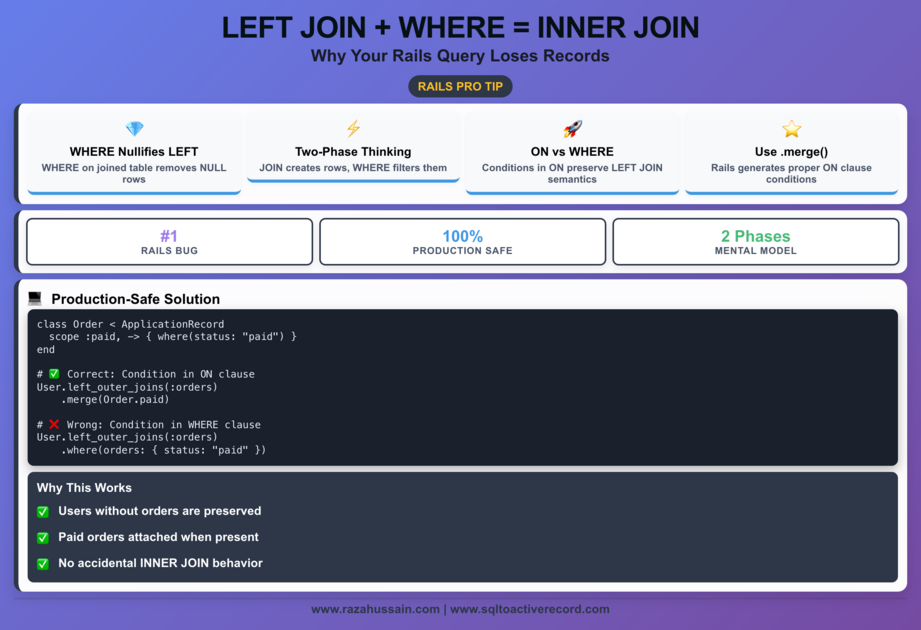Click the subtitle Why Your Rails Query Loses Records
The height and width of the screenshot is (630, 921).
460,56
